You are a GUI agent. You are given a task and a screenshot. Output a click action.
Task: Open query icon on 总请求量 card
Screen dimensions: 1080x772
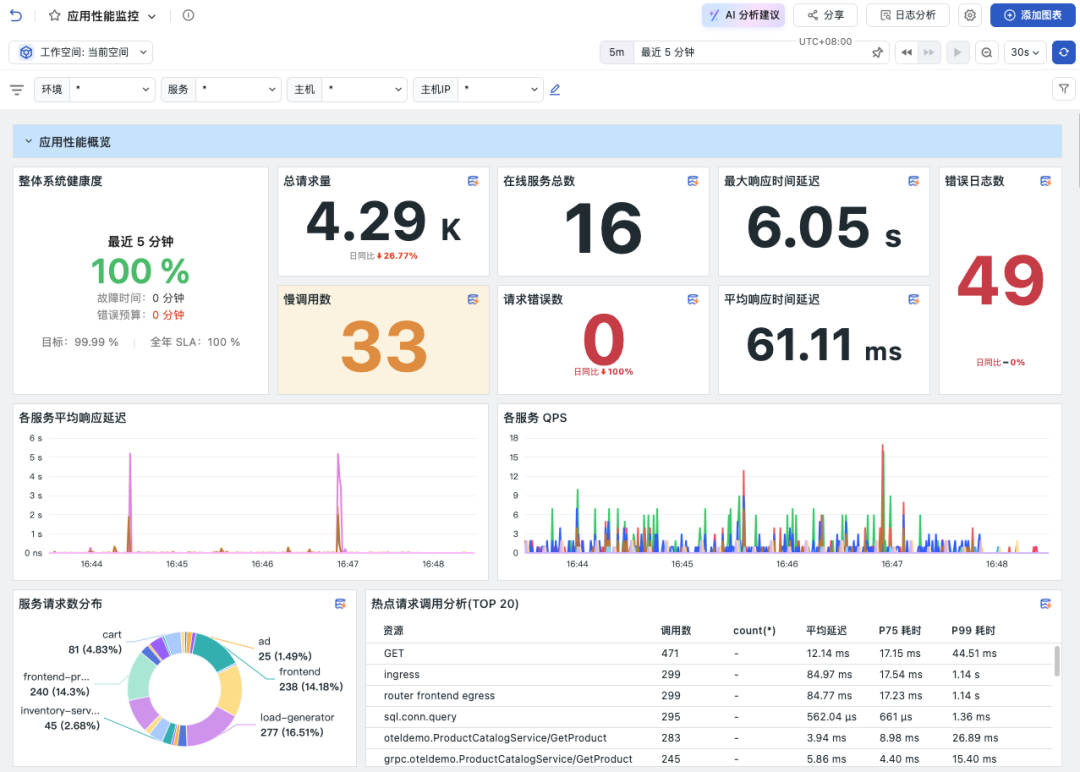(x=473, y=181)
